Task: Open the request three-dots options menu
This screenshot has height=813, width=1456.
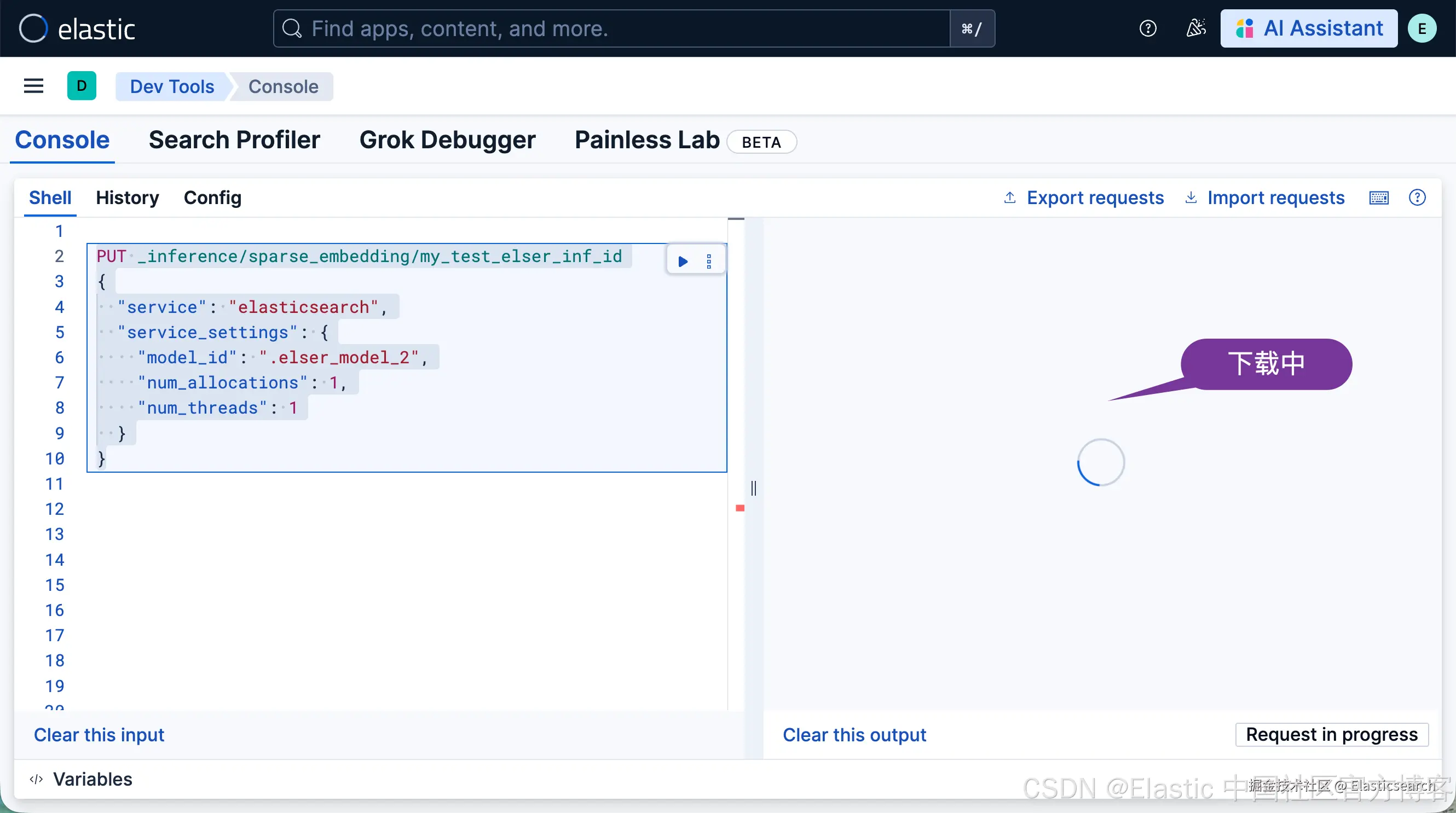Action: click(x=709, y=261)
